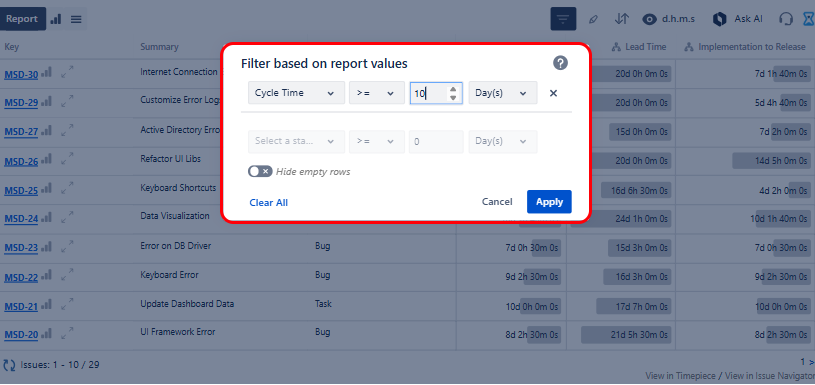815x385 pixels.
Task: Click the Implementation to Release column header
Action: click(x=745, y=47)
